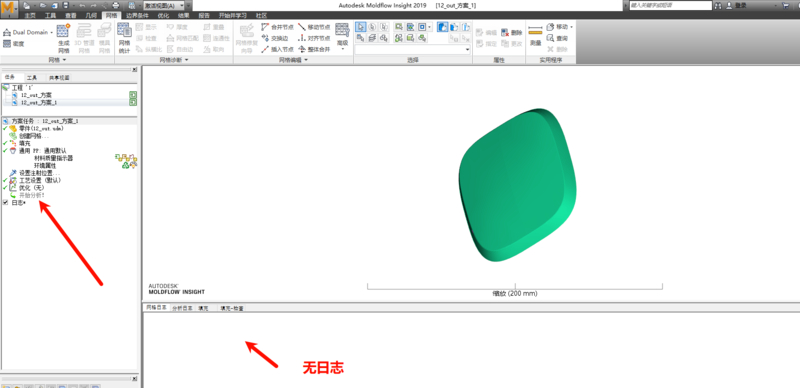Switch to the 工具 panel tab
The image size is (800, 388).
coord(32,78)
